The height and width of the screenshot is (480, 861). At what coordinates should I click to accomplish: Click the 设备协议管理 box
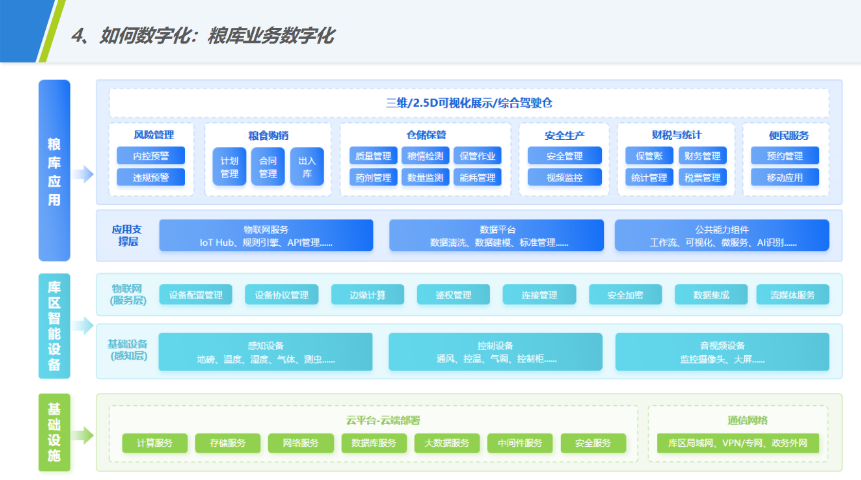click(282, 295)
